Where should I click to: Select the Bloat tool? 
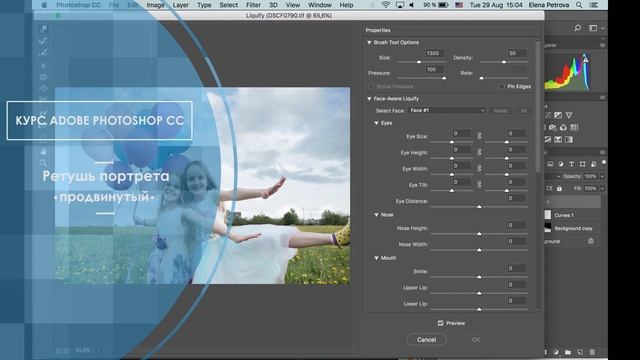(x=43, y=88)
